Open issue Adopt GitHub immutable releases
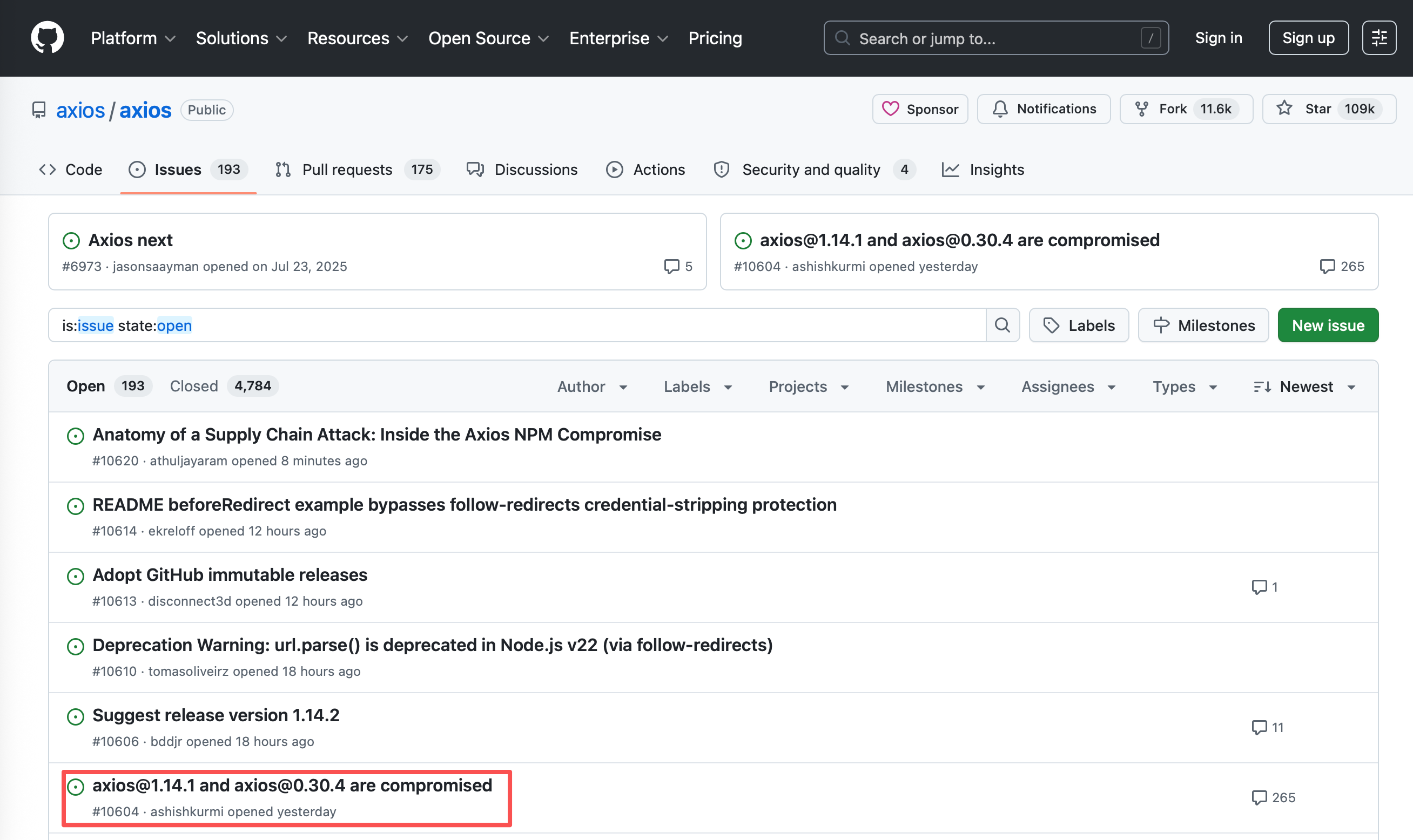Viewport: 1413px width, 840px height. pos(230,574)
